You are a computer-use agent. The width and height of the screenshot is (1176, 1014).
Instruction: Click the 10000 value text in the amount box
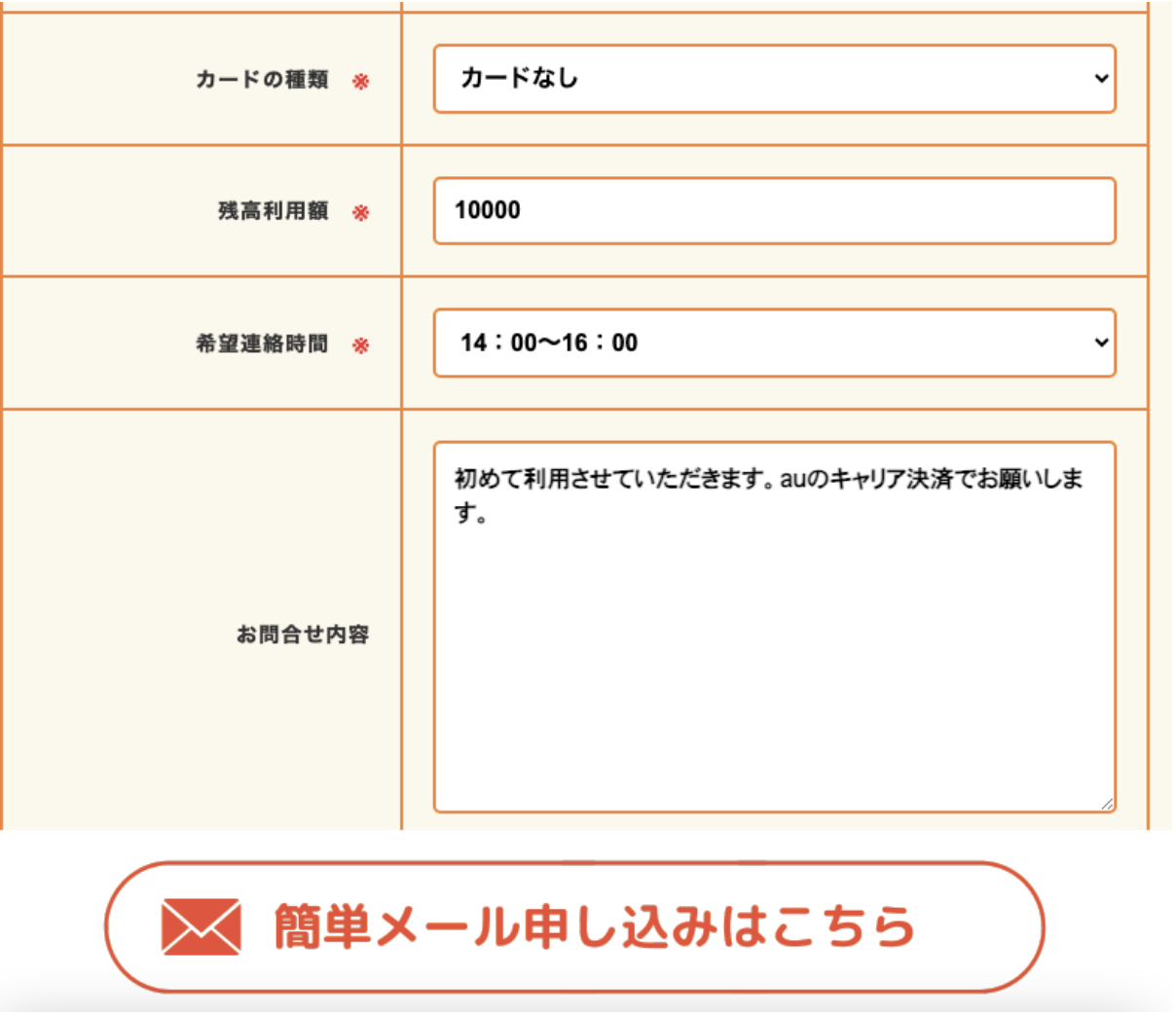coord(488,210)
